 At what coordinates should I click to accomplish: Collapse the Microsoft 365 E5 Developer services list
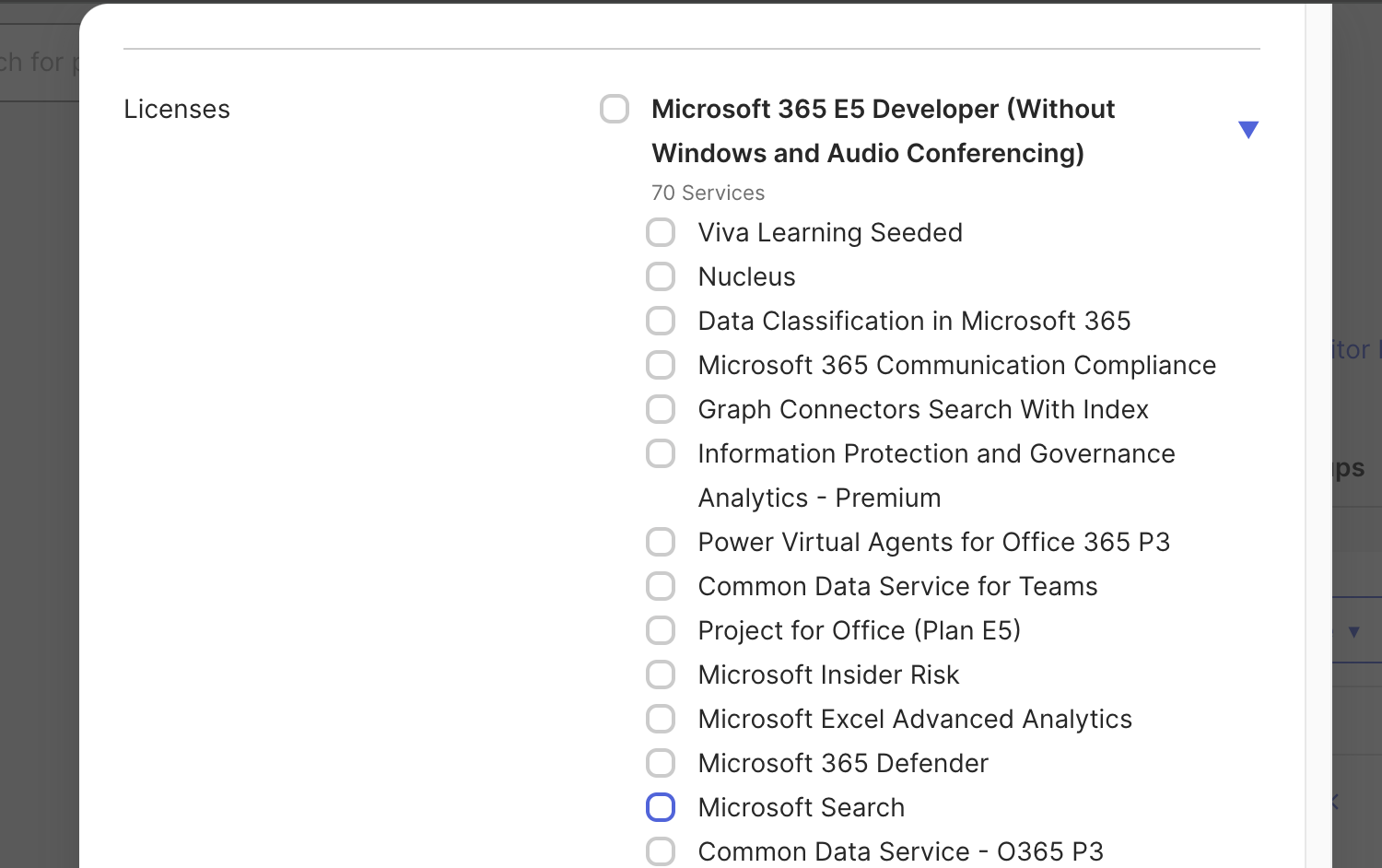click(x=1248, y=130)
